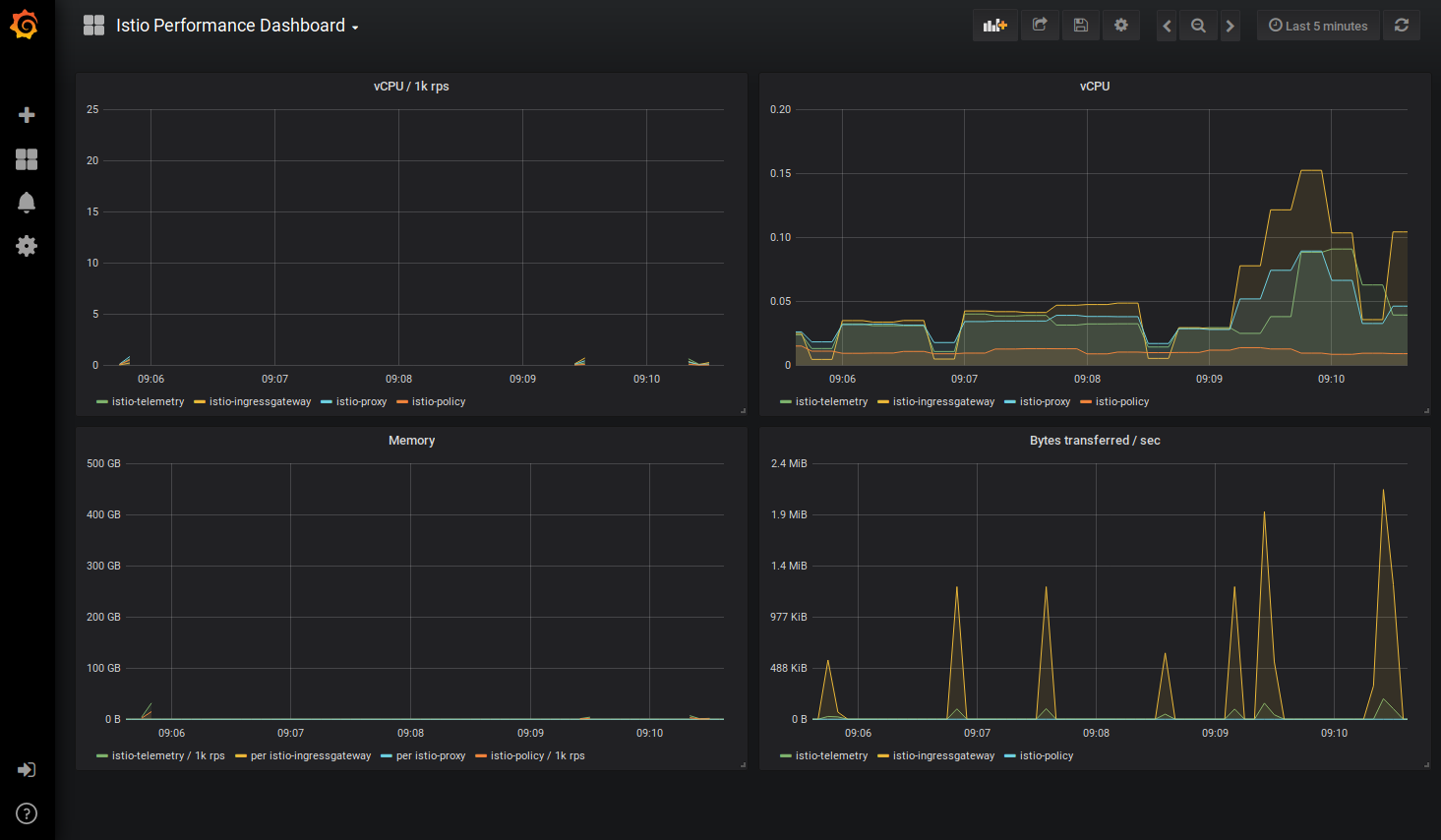Open dashboard settings gear in top bar
1441x840 pixels.
pyautogui.click(x=1121, y=26)
